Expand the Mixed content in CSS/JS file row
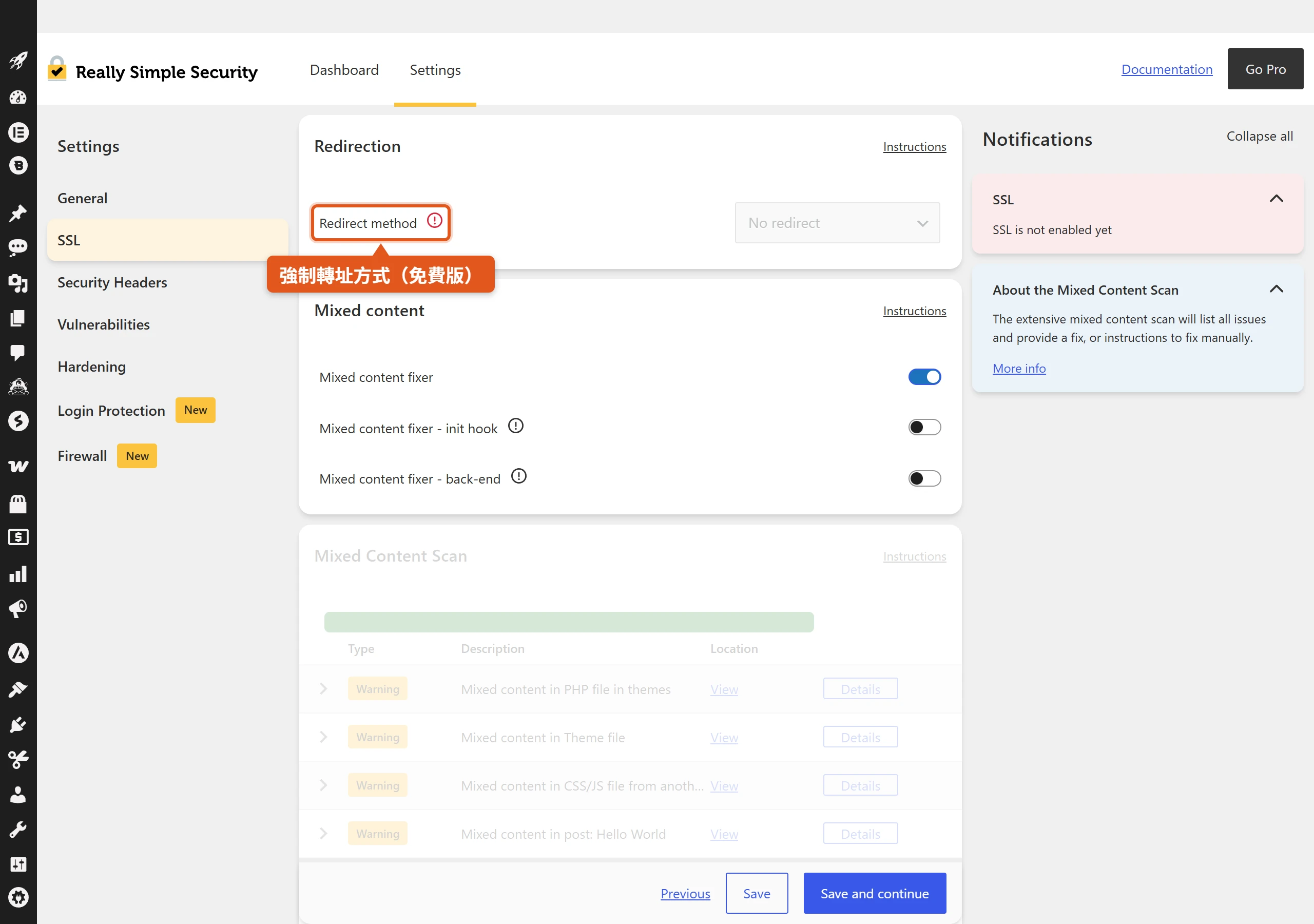 323,785
